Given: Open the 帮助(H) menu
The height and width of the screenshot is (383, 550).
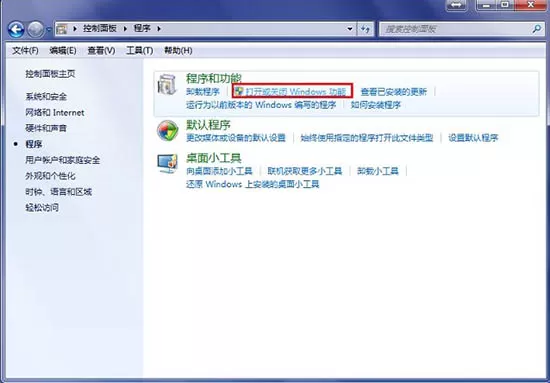Looking at the screenshot, I should (x=178, y=51).
